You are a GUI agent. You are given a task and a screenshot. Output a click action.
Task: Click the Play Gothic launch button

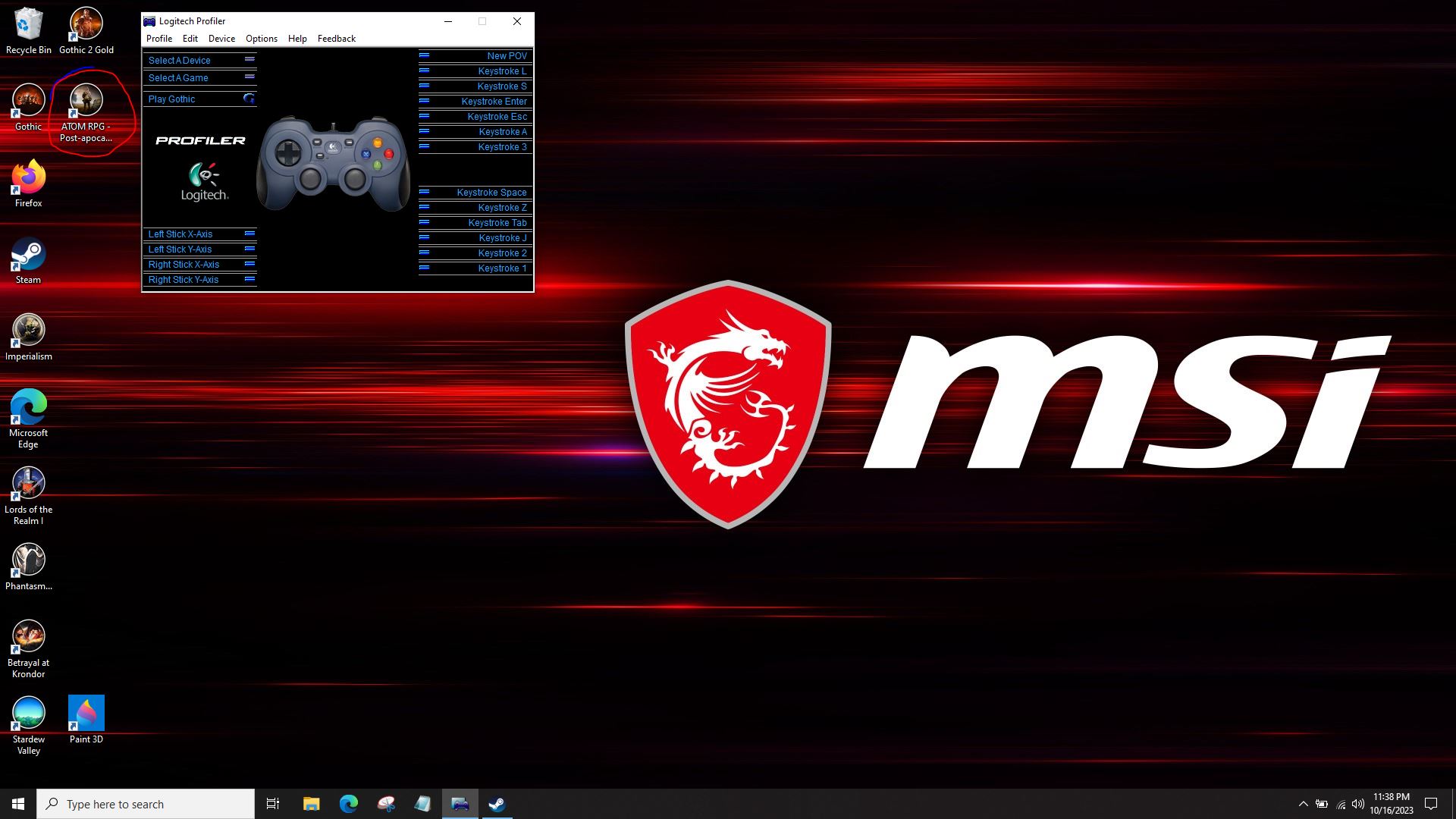tap(200, 99)
